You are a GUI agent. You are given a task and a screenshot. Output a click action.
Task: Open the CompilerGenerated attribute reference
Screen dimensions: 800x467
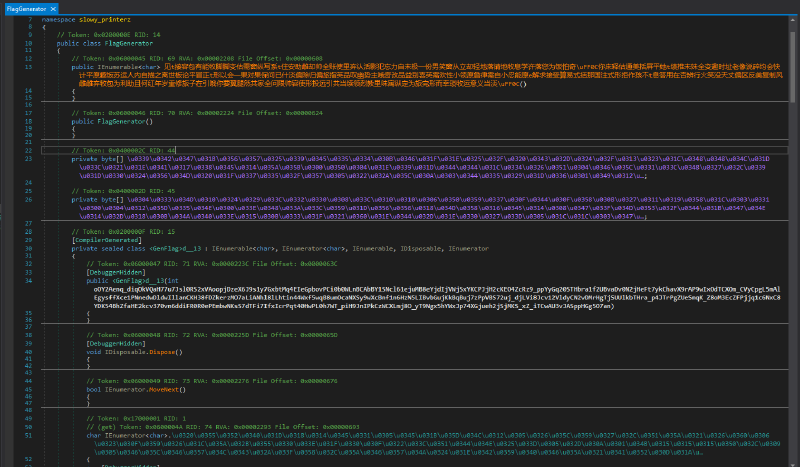point(106,241)
